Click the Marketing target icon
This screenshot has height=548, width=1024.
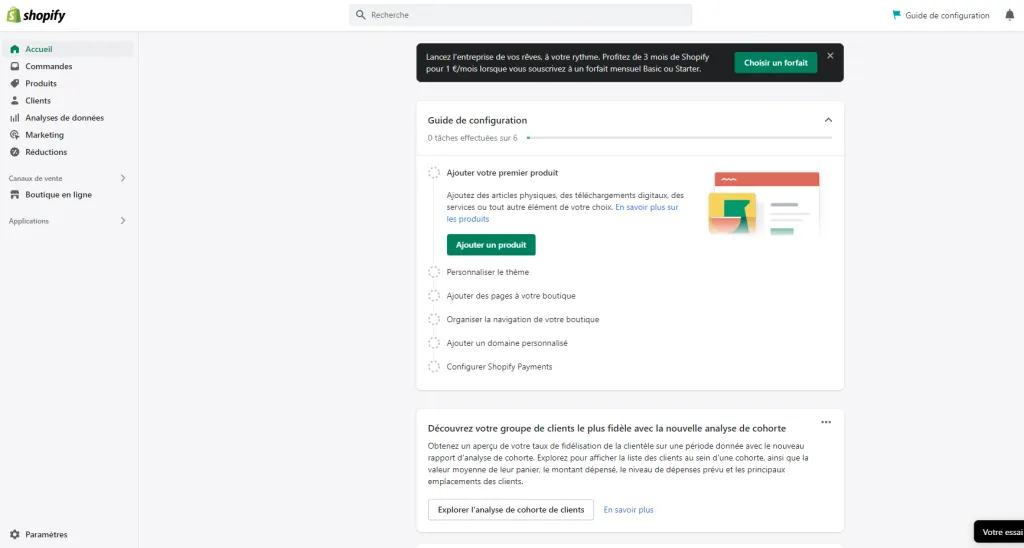(x=14, y=135)
